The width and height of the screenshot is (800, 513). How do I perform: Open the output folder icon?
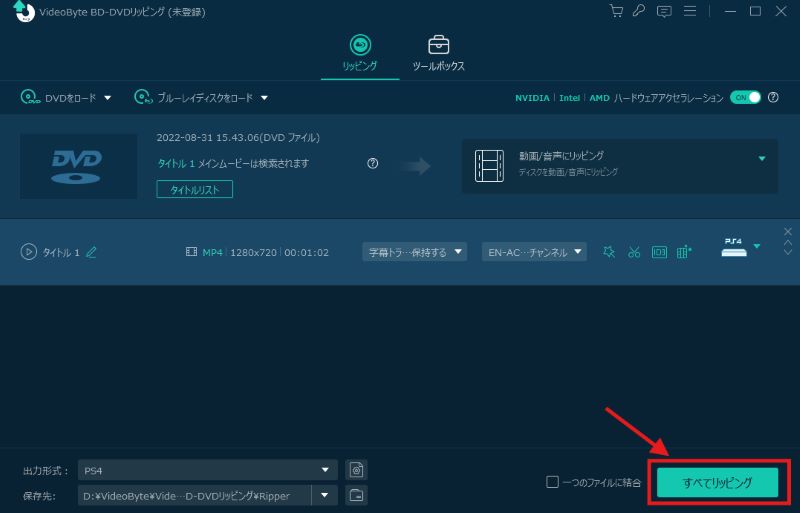pos(356,495)
